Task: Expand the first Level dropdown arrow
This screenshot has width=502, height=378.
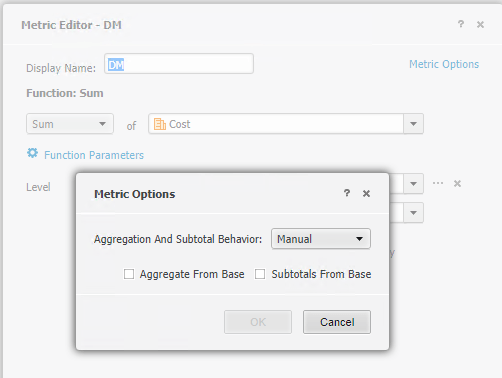Action: (x=413, y=183)
